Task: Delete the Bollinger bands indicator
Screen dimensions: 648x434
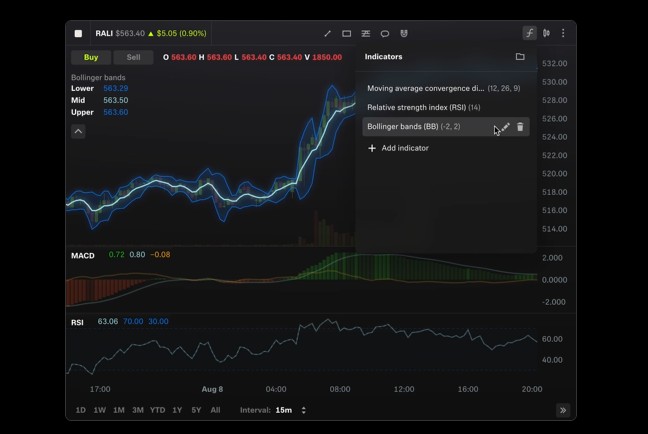Action: click(520, 127)
